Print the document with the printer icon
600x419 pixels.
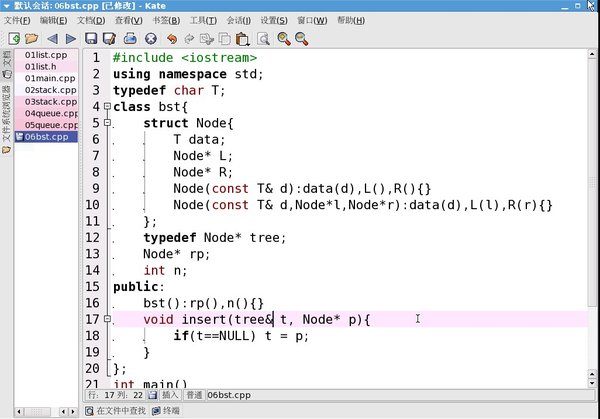tap(130, 39)
